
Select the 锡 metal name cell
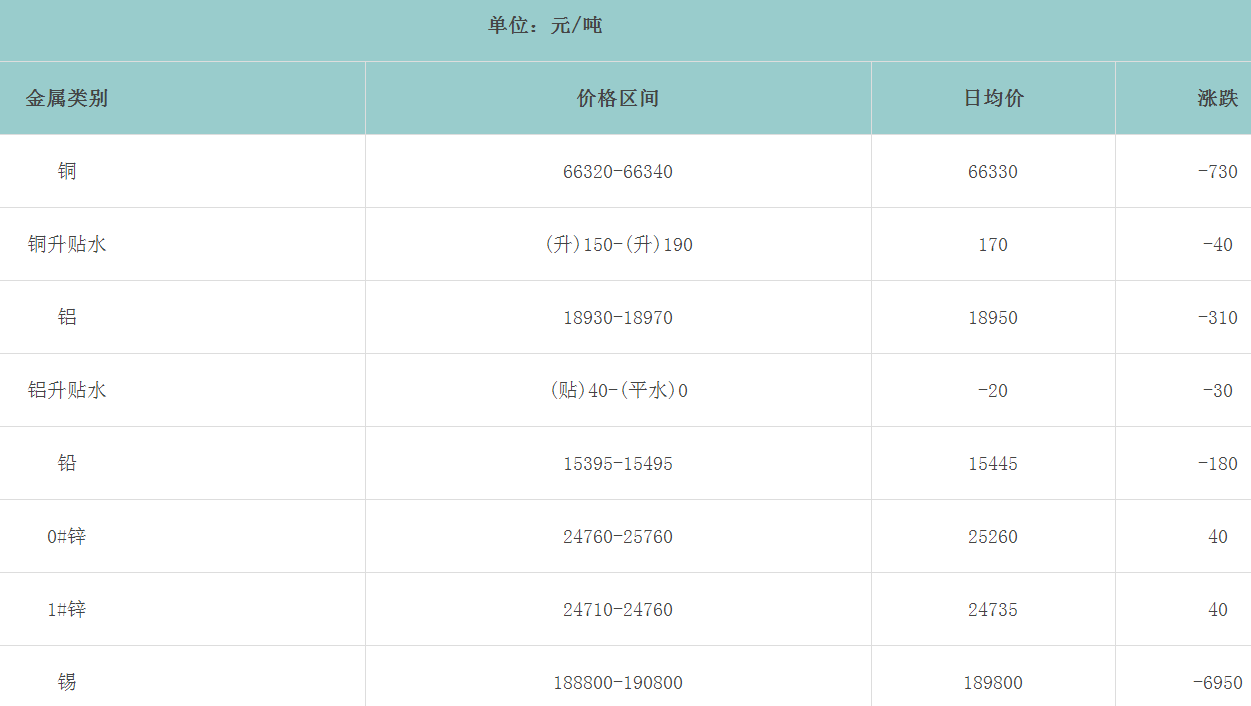tap(67, 682)
